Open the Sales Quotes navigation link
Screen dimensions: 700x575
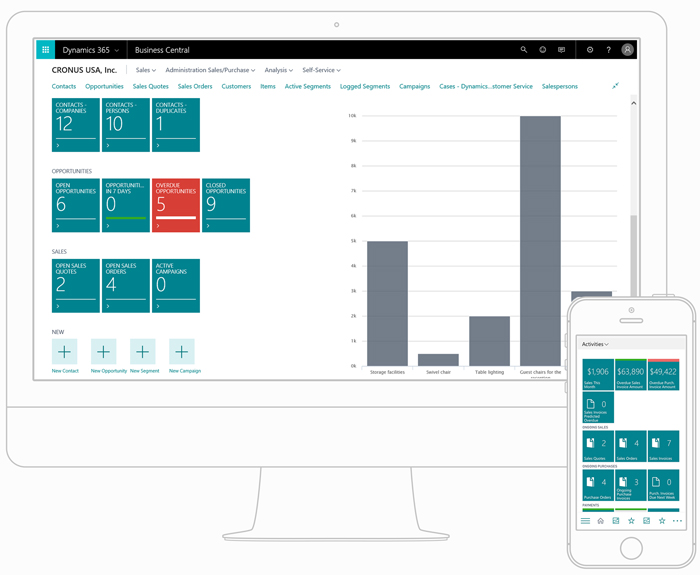pos(150,86)
